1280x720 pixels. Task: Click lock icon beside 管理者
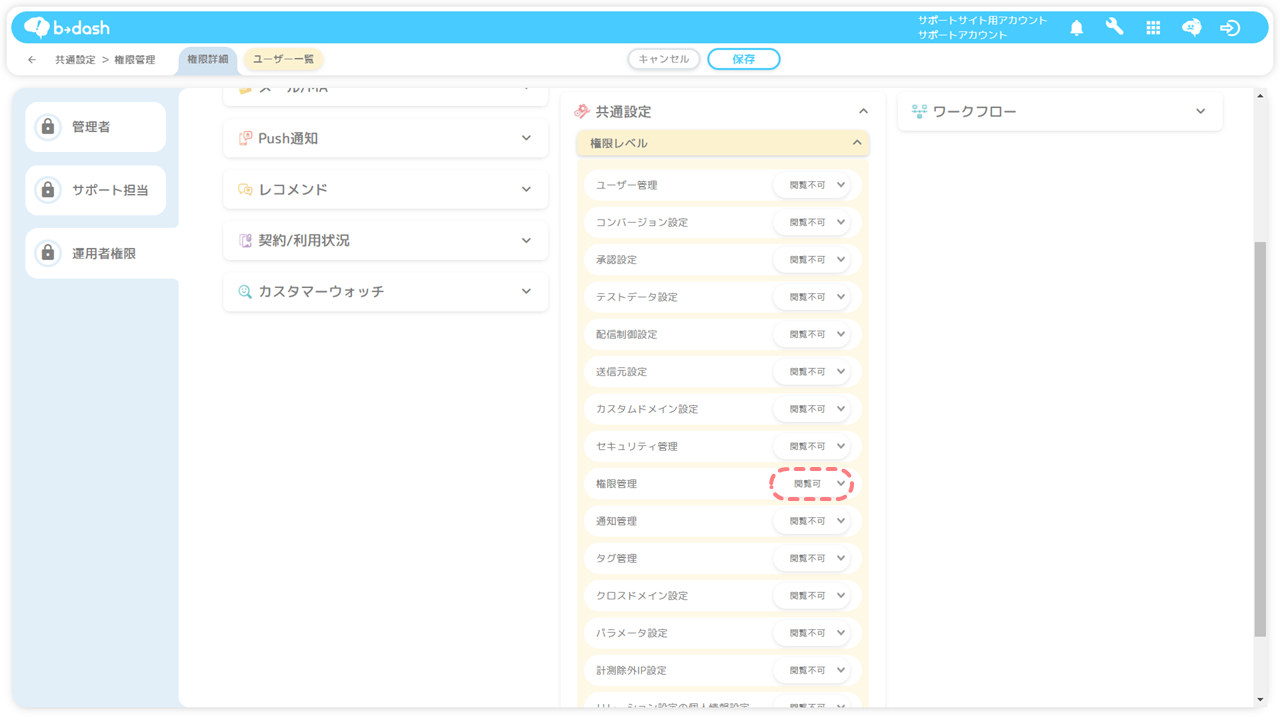coord(47,127)
